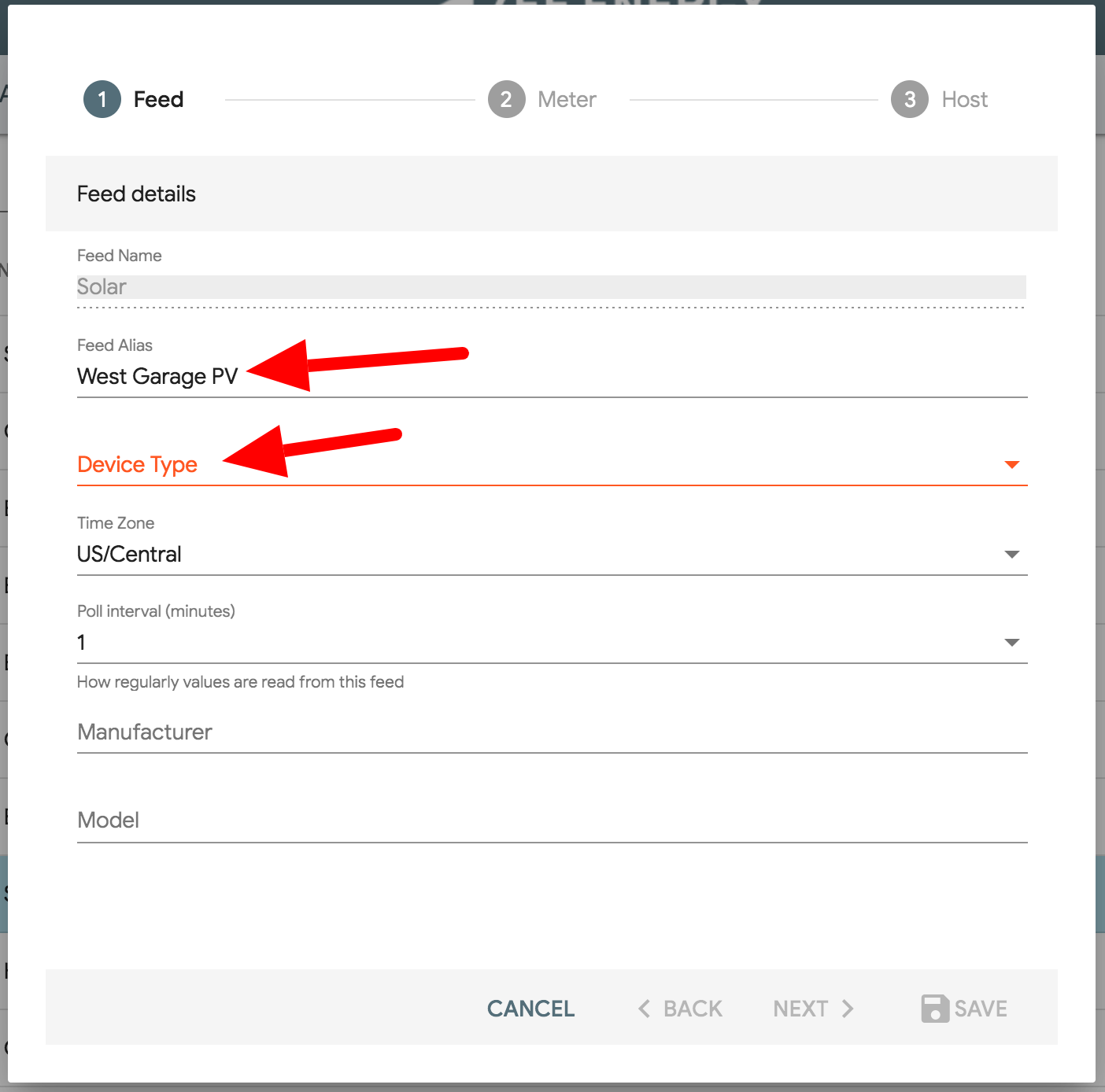Image resolution: width=1105 pixels, height=1092 pixels.
Task: Click the Save floppy disk icon
Action: click(935, 1009)
